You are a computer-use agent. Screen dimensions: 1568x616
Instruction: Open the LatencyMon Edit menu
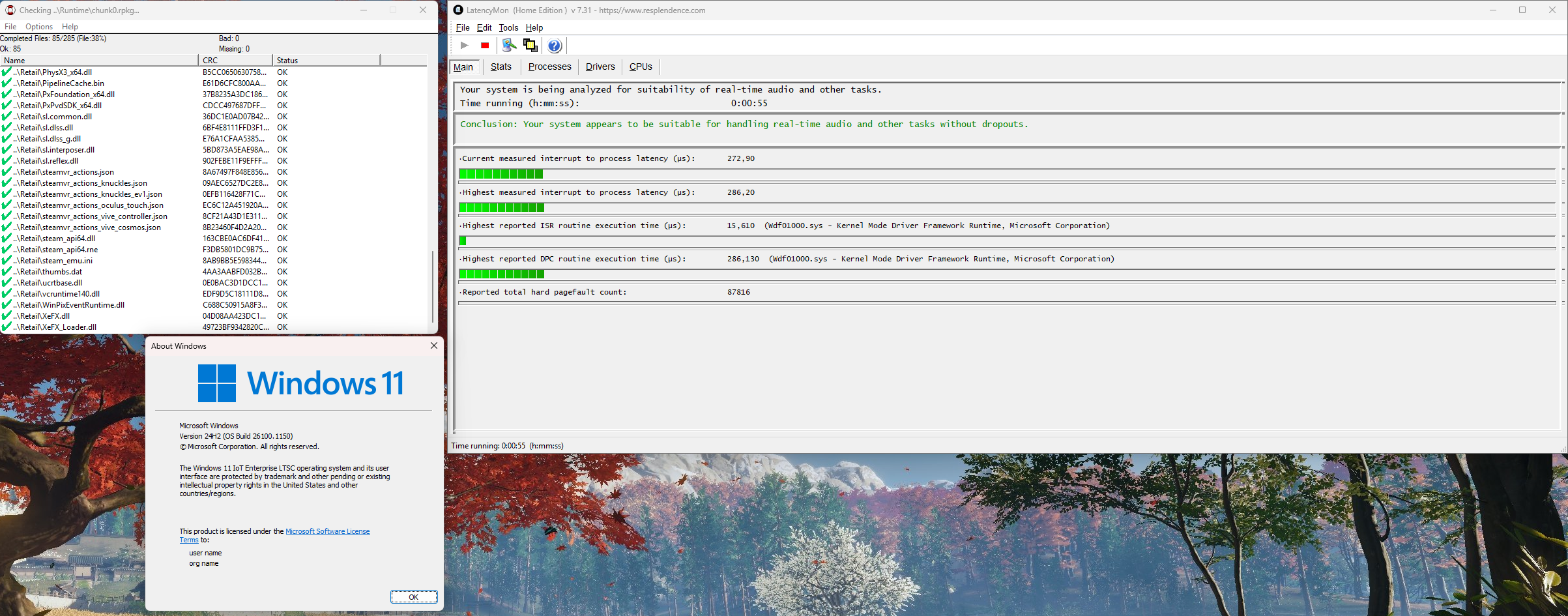(484, 27)
